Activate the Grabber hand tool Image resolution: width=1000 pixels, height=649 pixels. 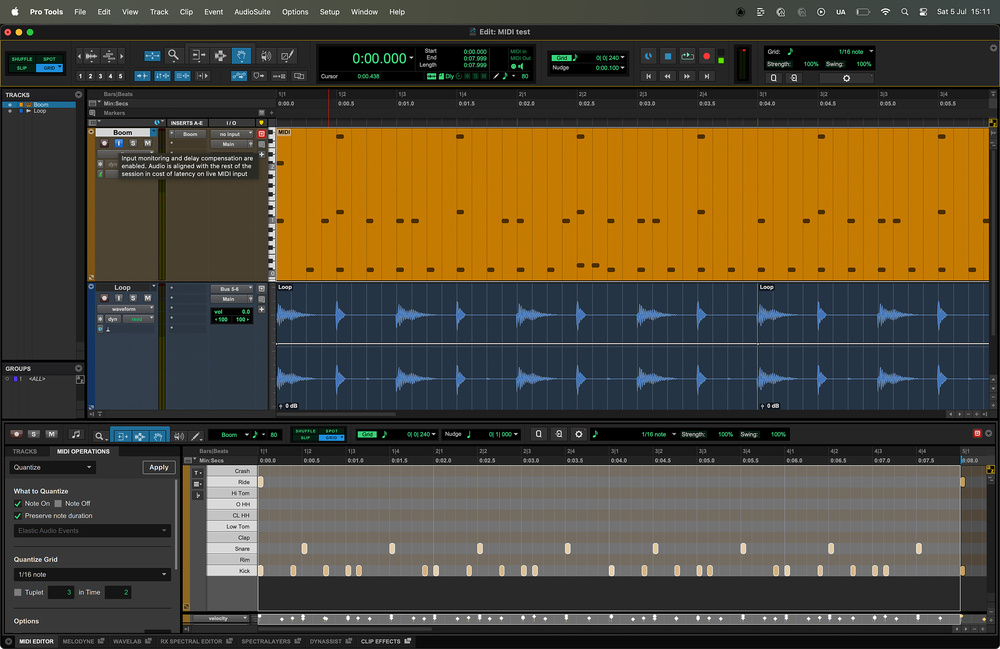[x=243, y=56]
